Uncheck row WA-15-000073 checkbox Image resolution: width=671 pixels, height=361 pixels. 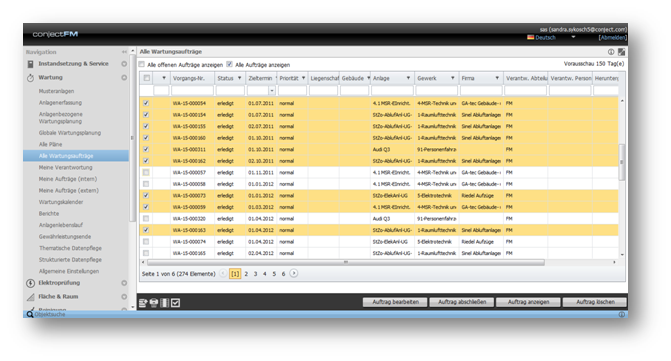tap(146, 195)
